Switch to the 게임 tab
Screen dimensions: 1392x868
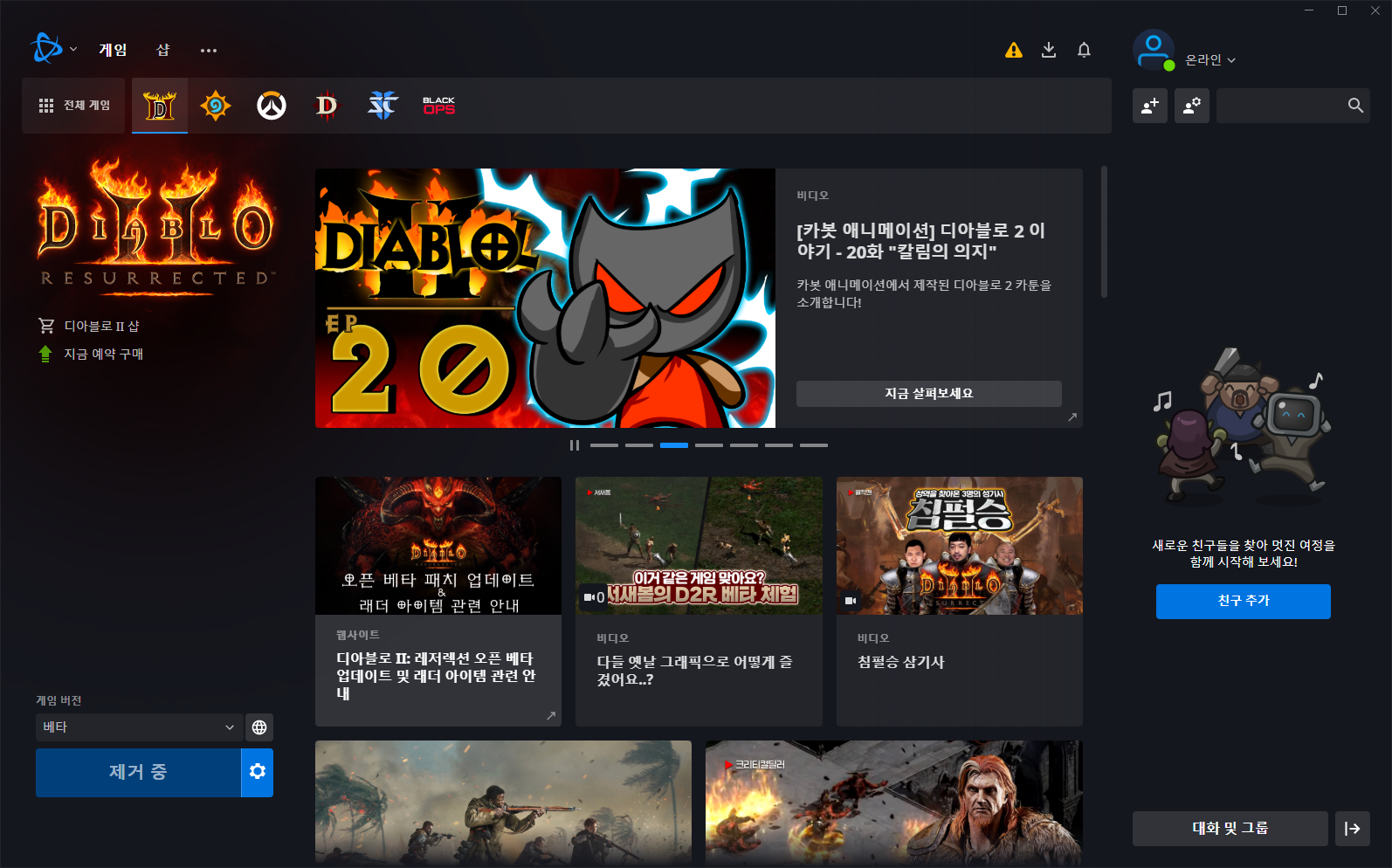point(113,50)
